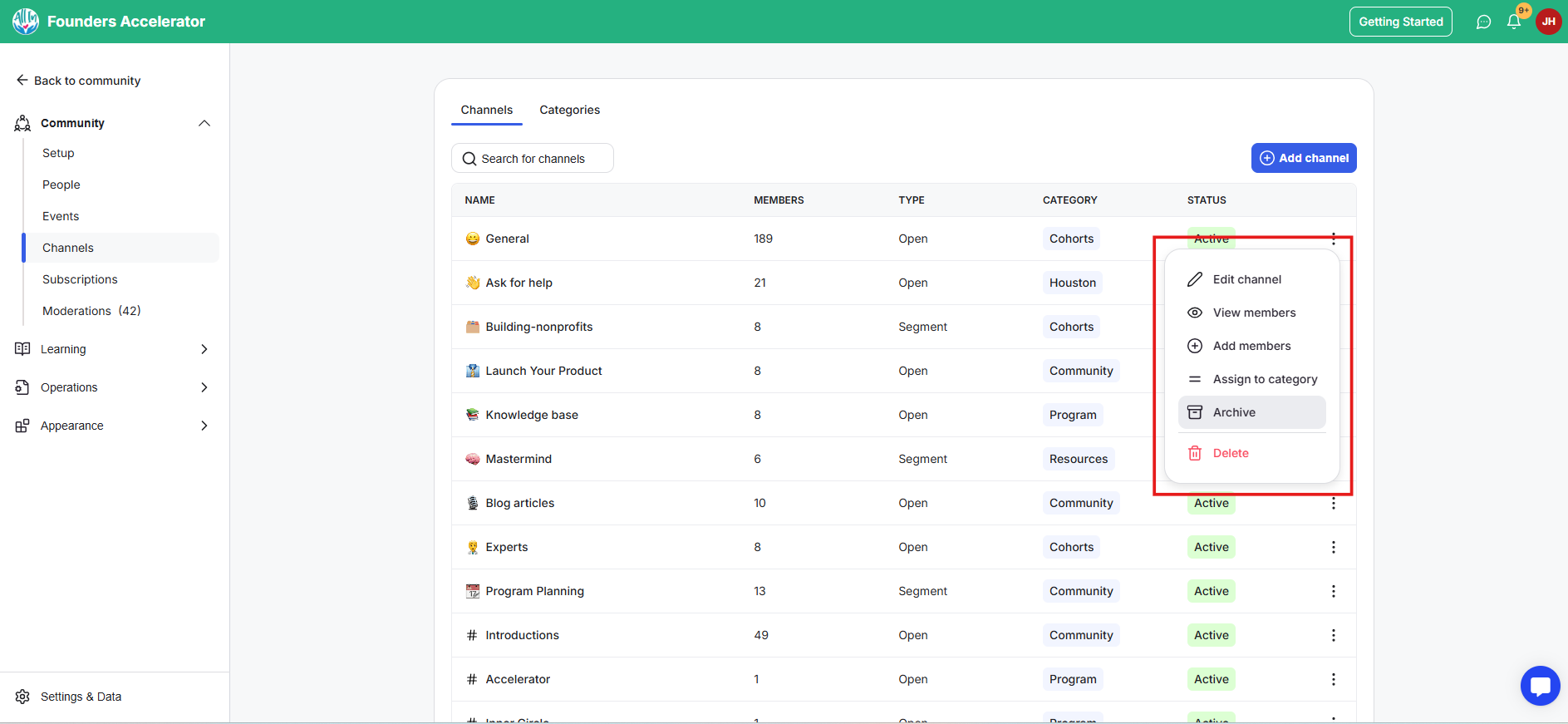Open the three-dot menu for Program Planning
This screenshot has height=724, width=1568.
[x=1333, y=591]
